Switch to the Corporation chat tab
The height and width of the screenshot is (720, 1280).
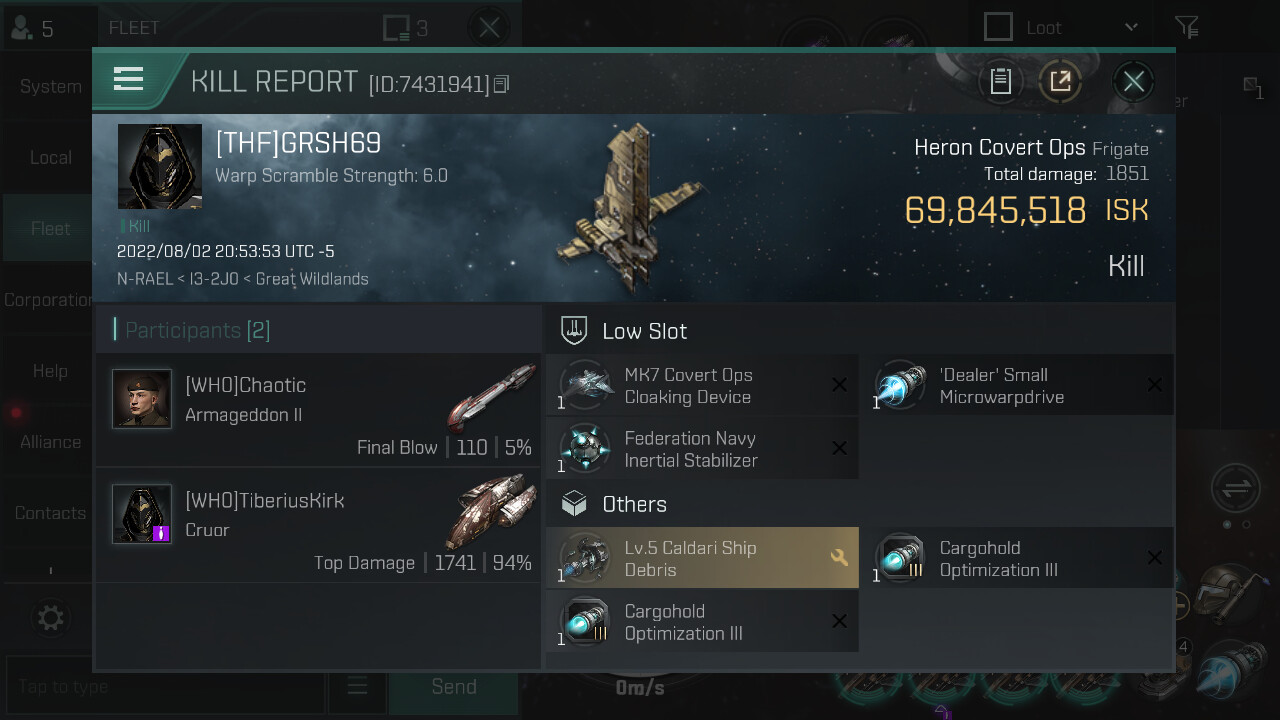48,299
